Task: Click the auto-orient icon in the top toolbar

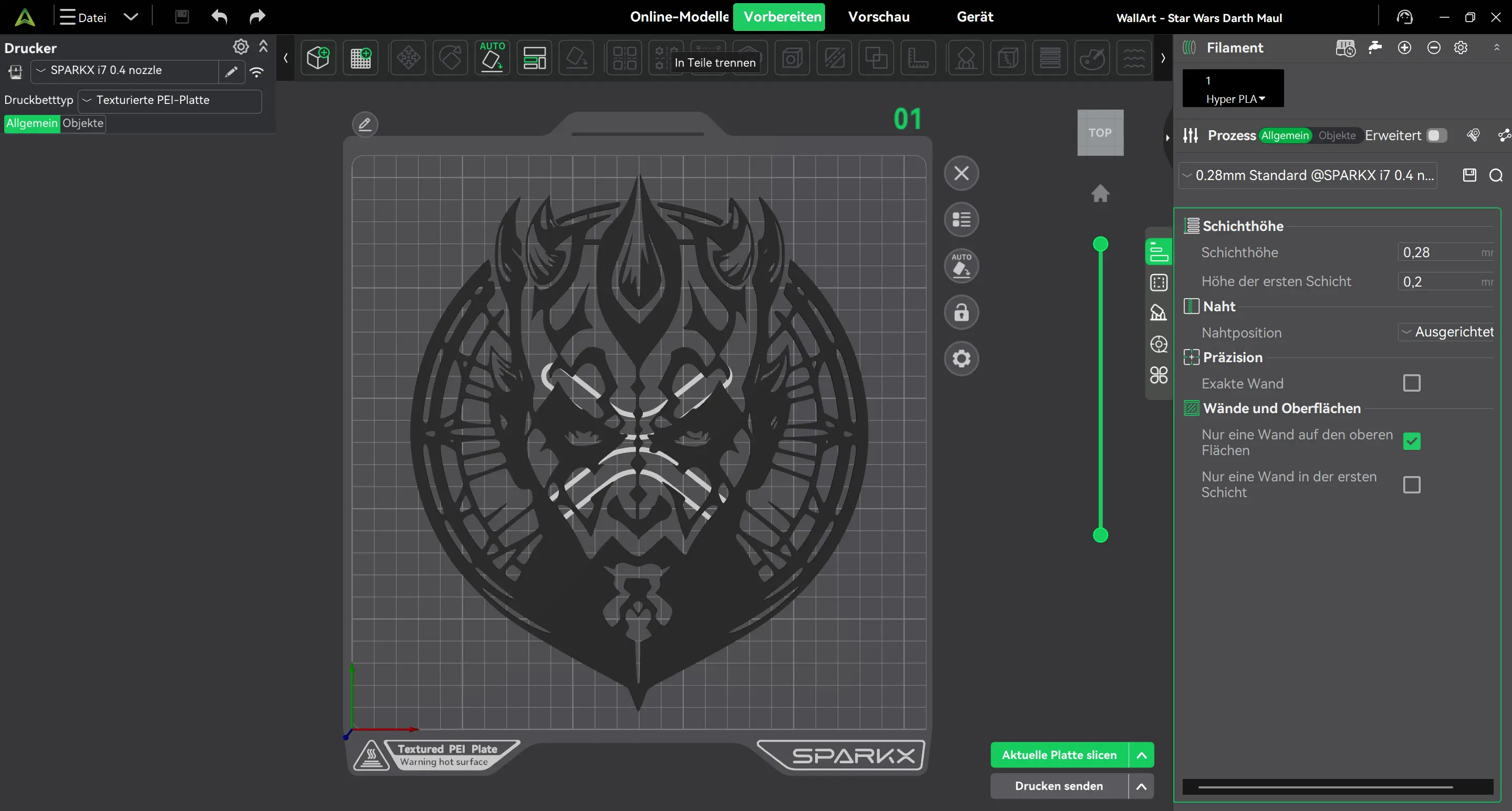Action: (492, 58)
